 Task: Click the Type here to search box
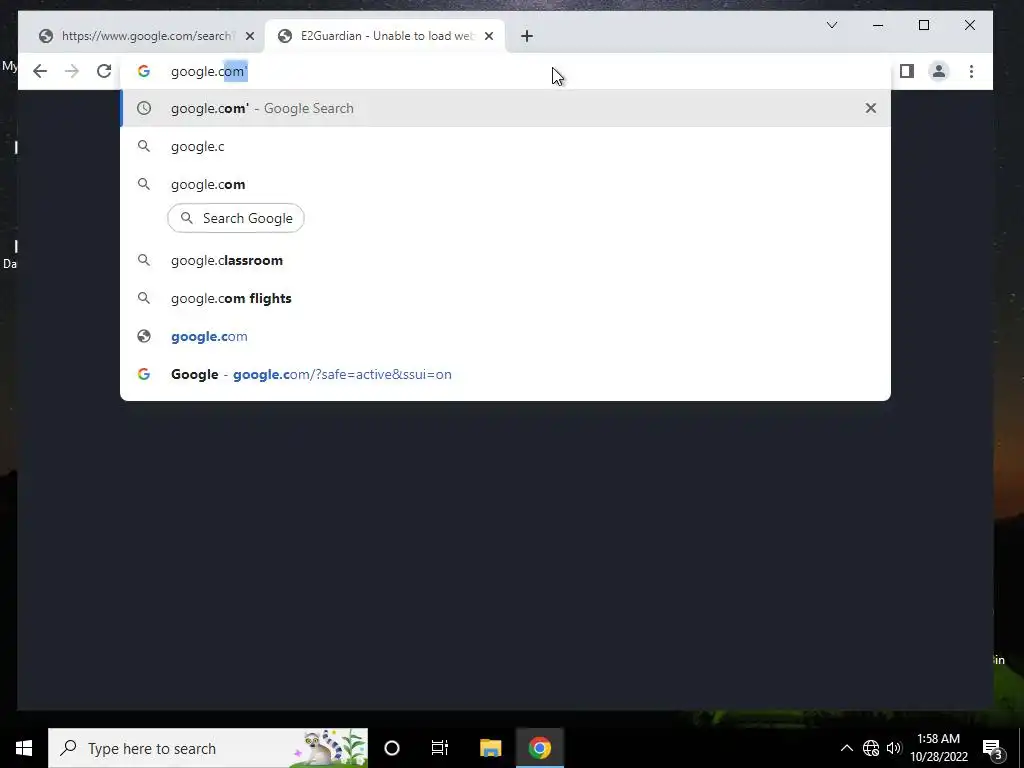[x=208, y=748]
